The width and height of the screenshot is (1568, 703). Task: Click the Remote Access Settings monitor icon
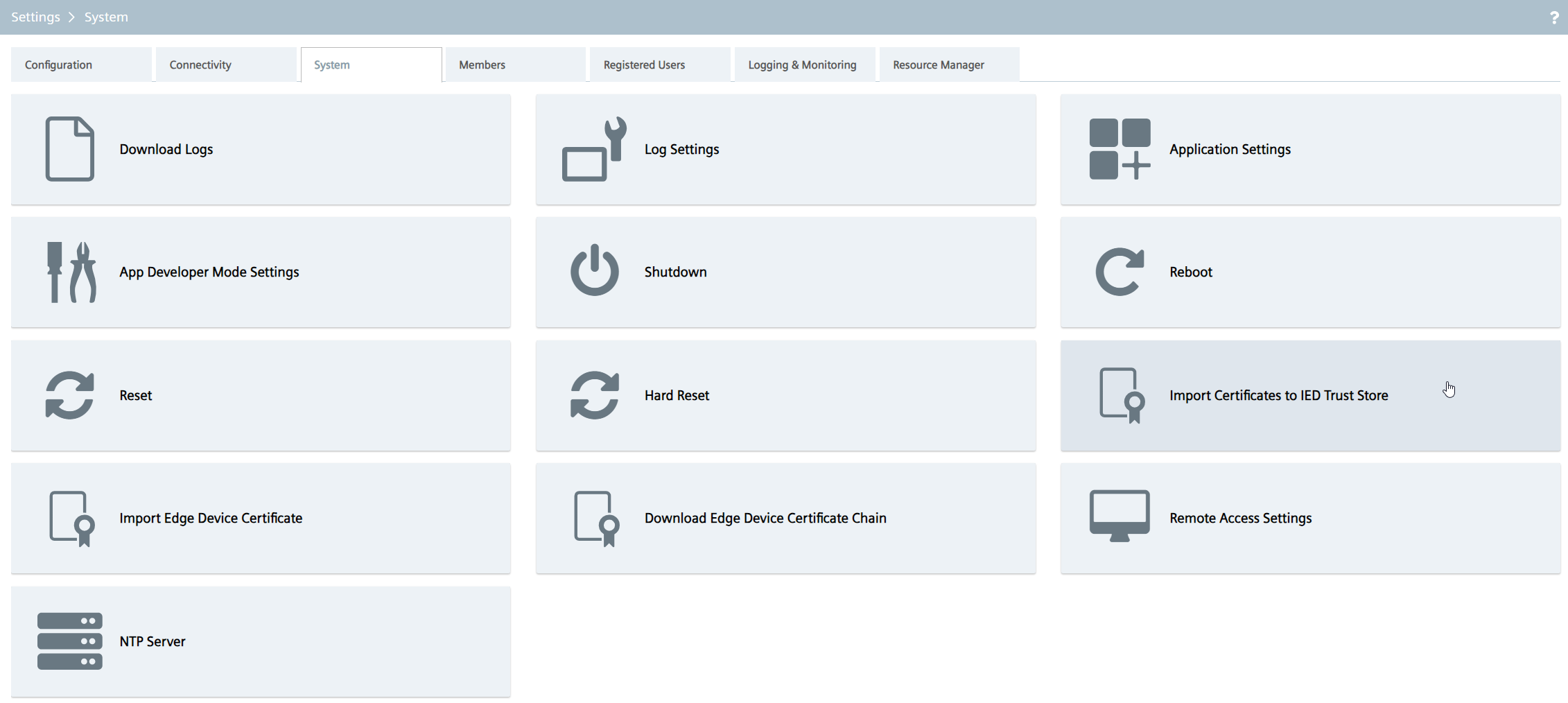coord(1119,517)
